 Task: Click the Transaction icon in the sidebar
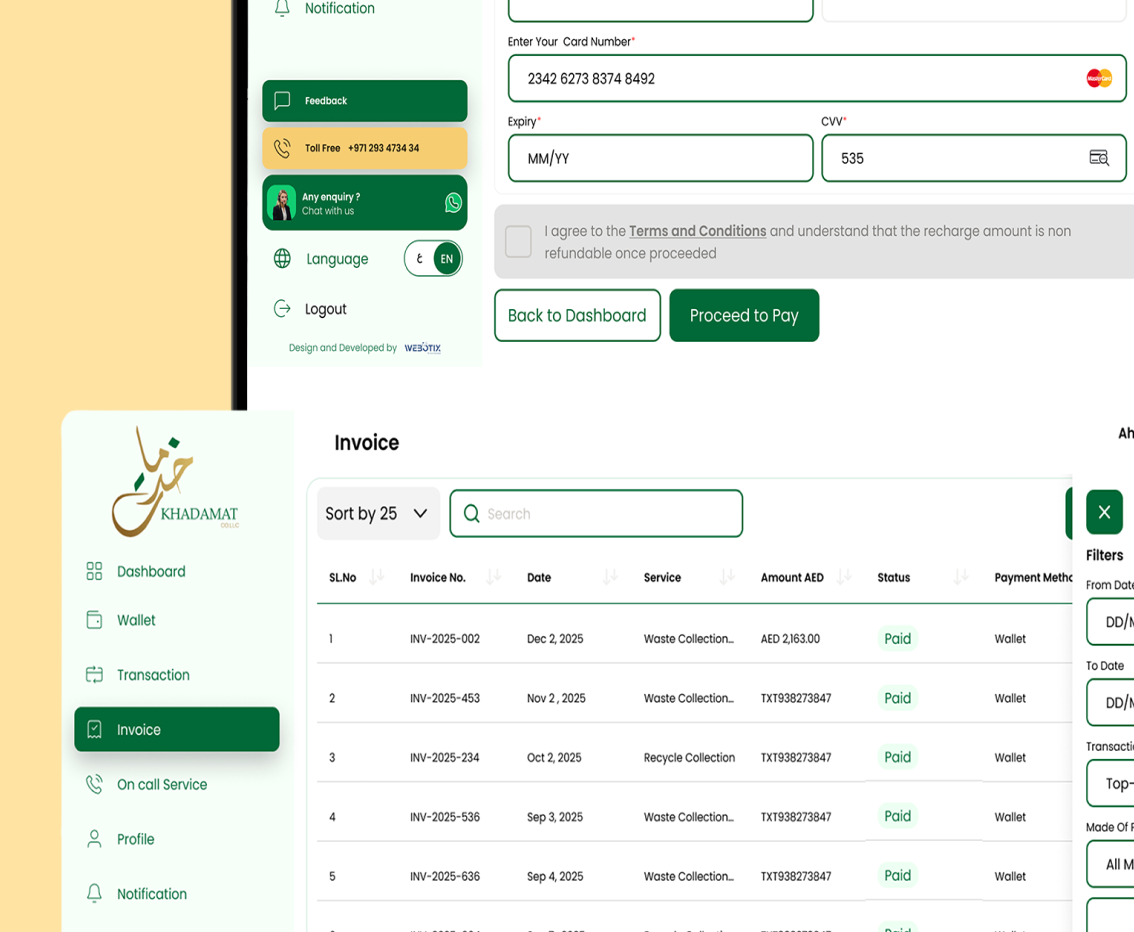[95, 675]
